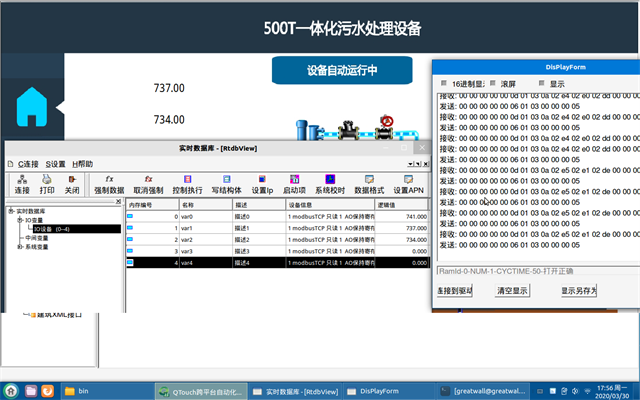
Task: Click the 显示另存为 button
Action: pyautogui.click(x=579, y=291)
